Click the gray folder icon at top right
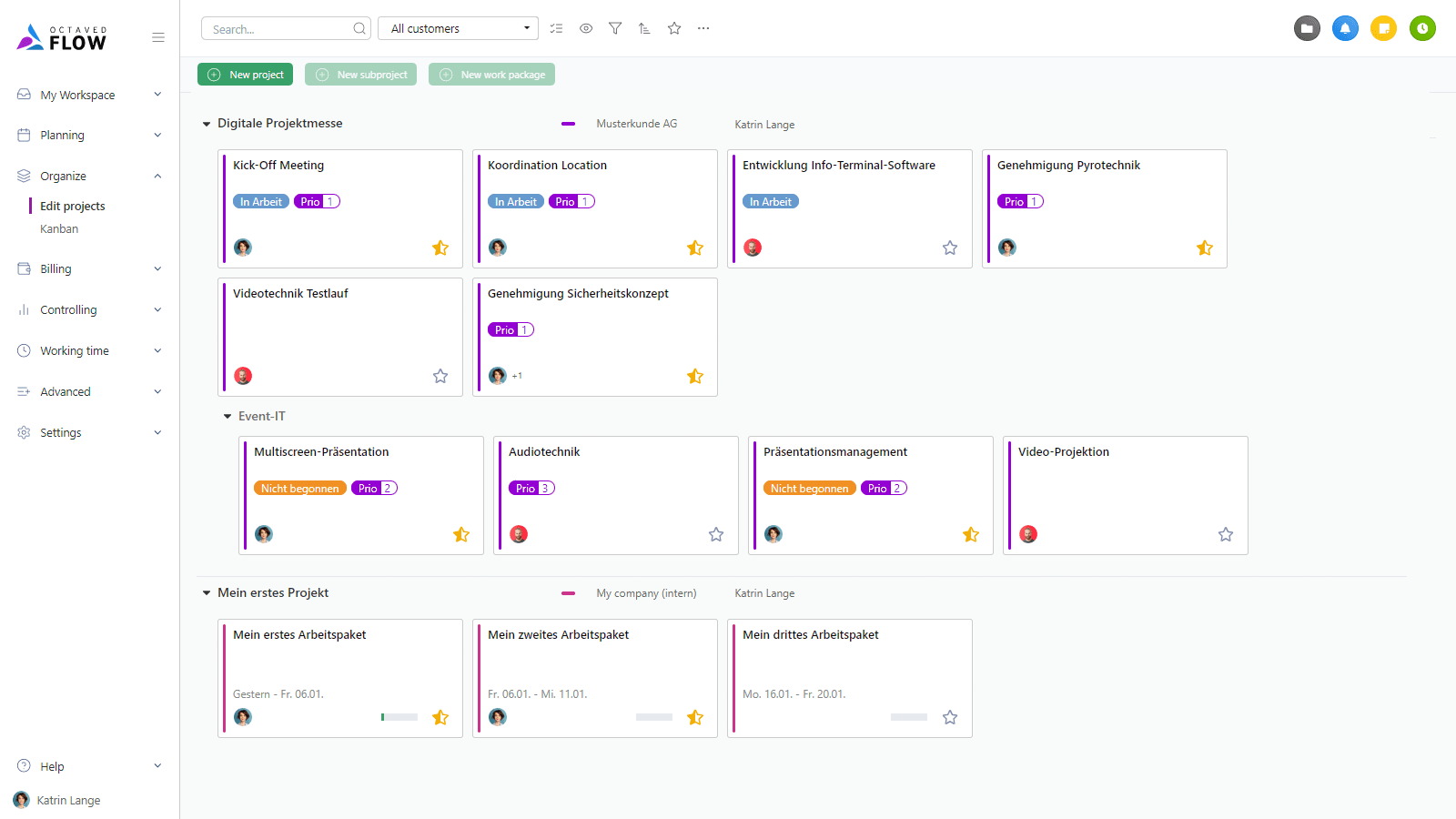Screen dimensions: 1456x819 coord(1307,28)
